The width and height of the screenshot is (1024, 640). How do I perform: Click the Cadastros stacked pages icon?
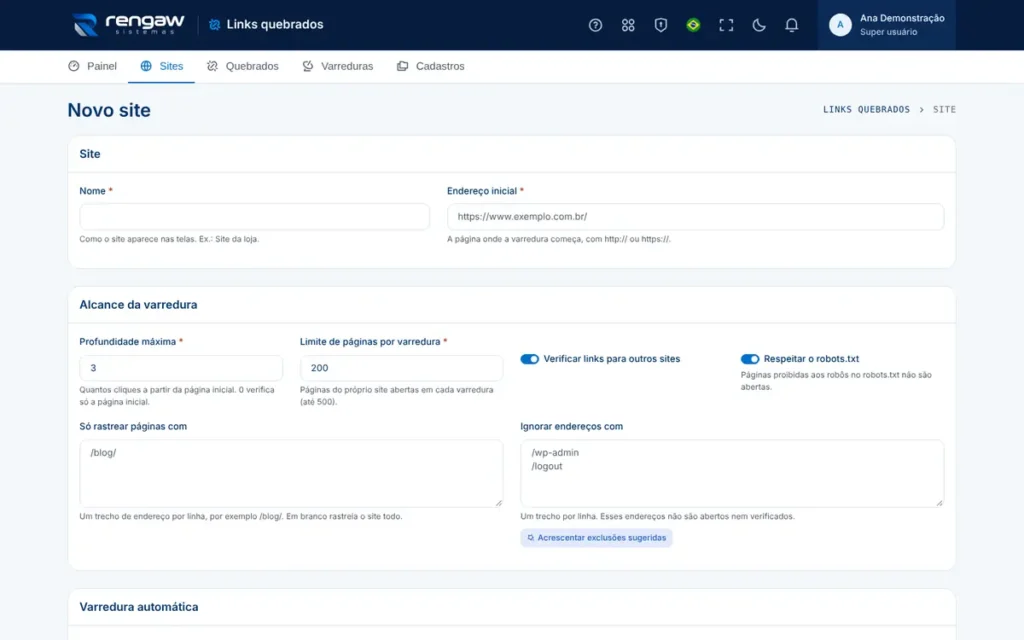point(402,66)
